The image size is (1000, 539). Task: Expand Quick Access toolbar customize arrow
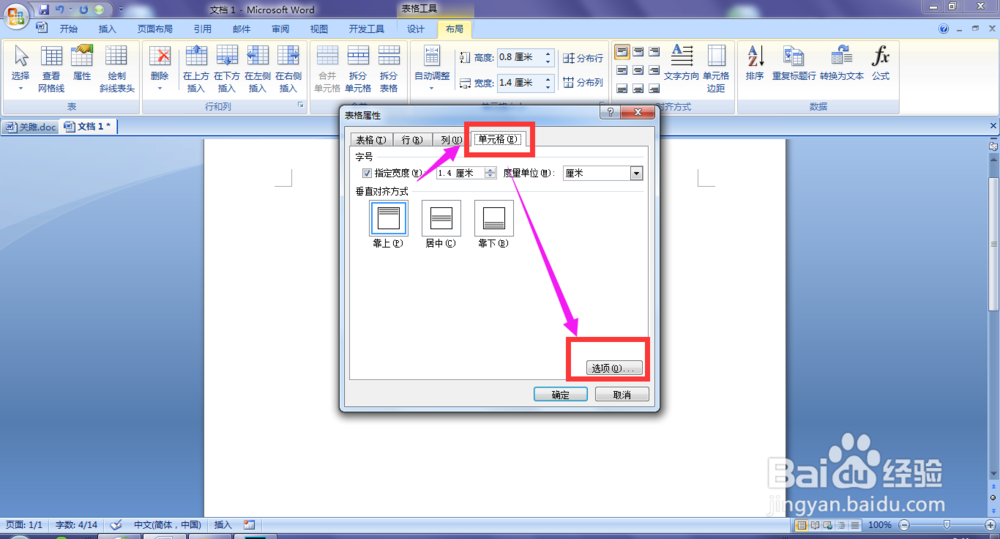(121, 10)
